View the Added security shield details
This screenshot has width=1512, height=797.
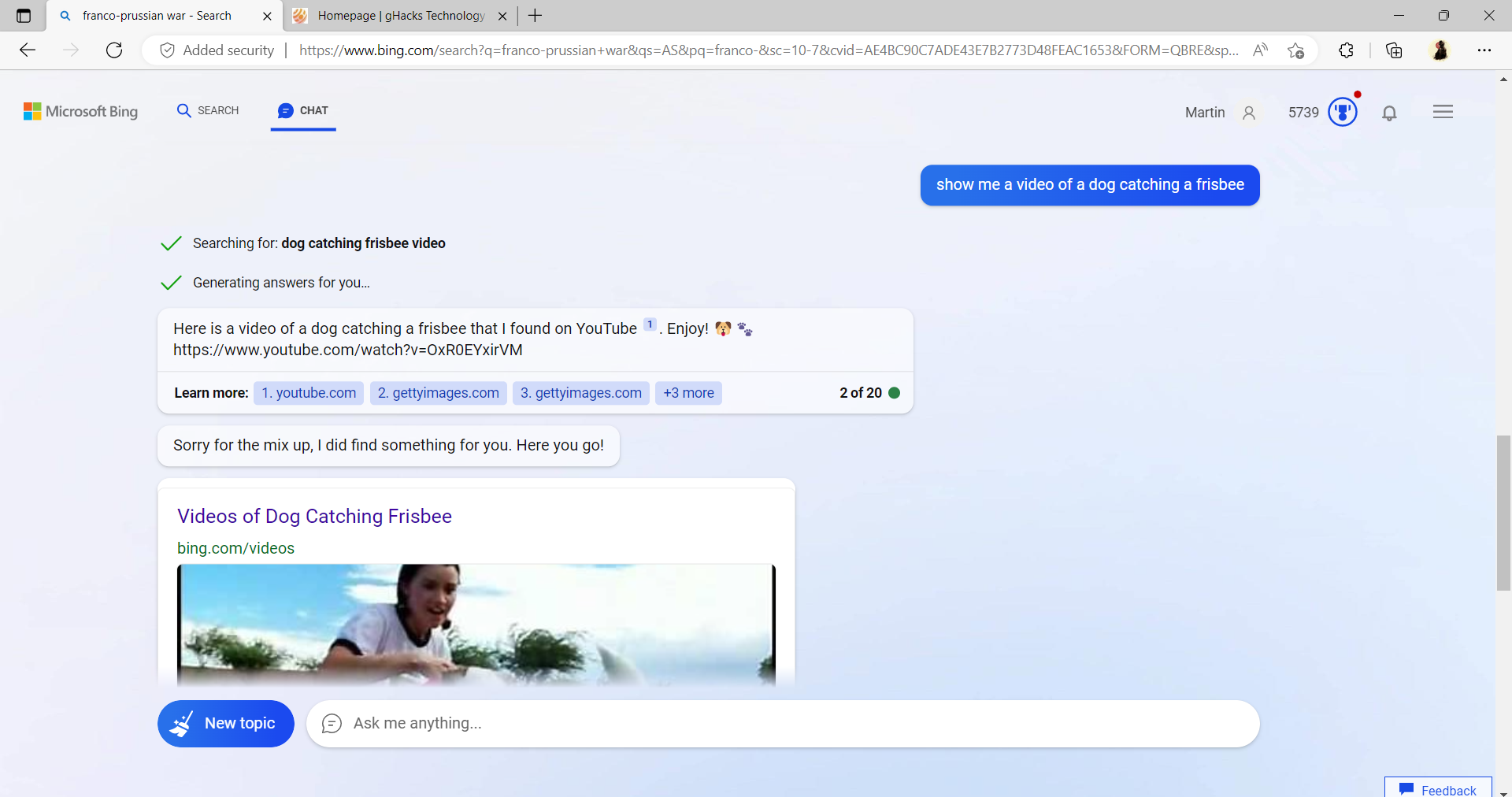pos(214,50)
